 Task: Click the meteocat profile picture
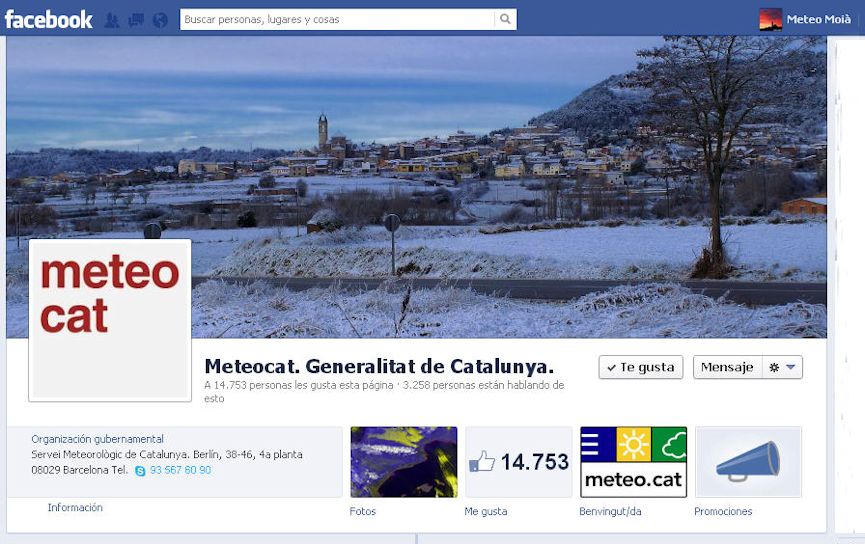(x=110, y=320)
